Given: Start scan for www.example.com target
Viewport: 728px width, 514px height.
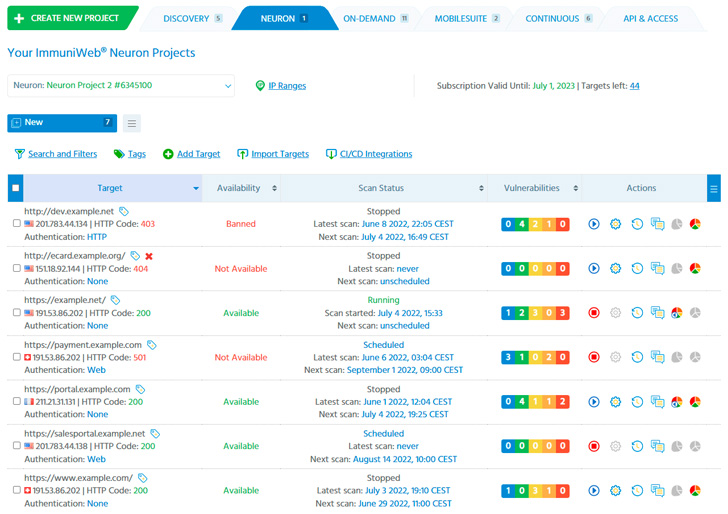Looking at the screenshot, I should [593, 490].
